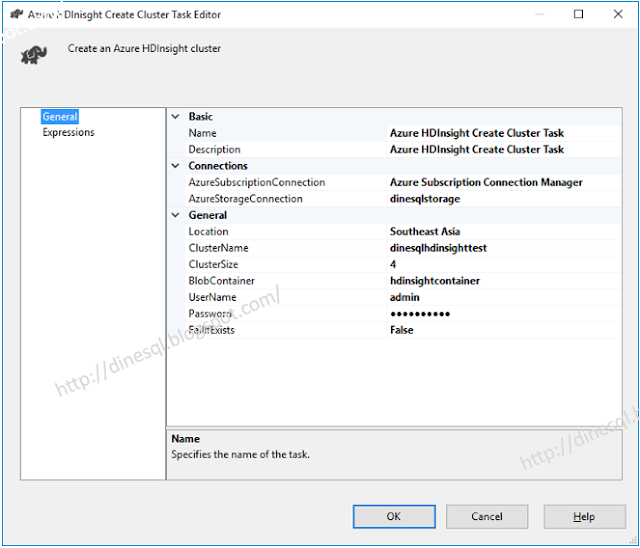Open Help for this editor

click(x=584, y=517)
